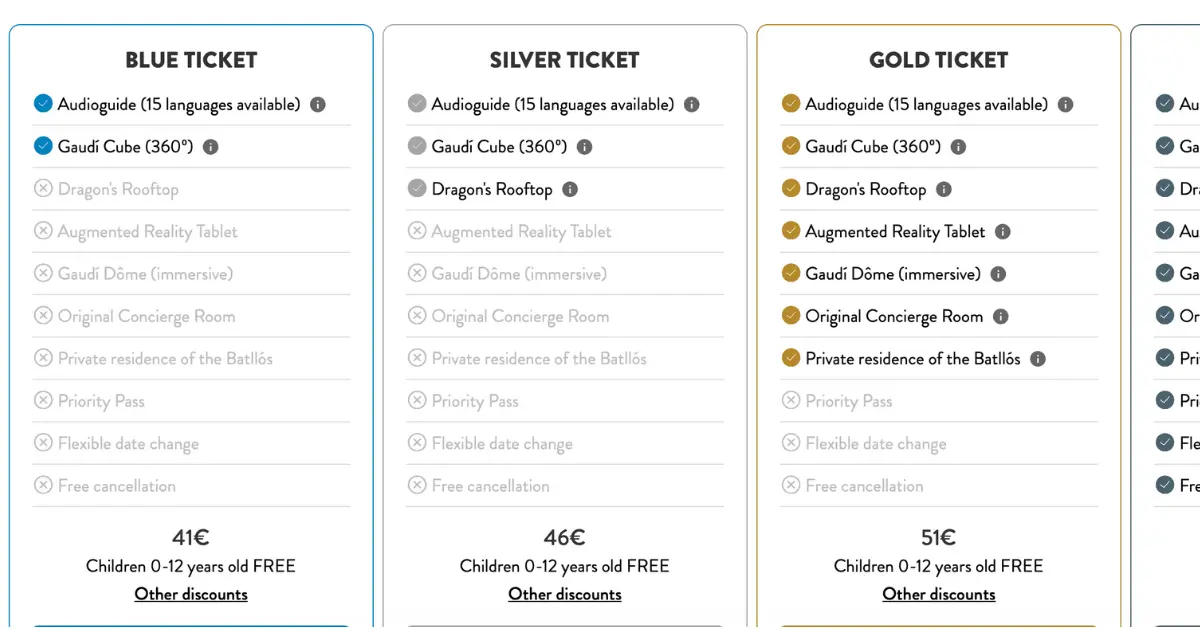Click info icon beside Blue ticket Audioguide
Image resolution: width=1200 pixels, height=630 pixels.
pyautogui.click(x=318, y=104)
